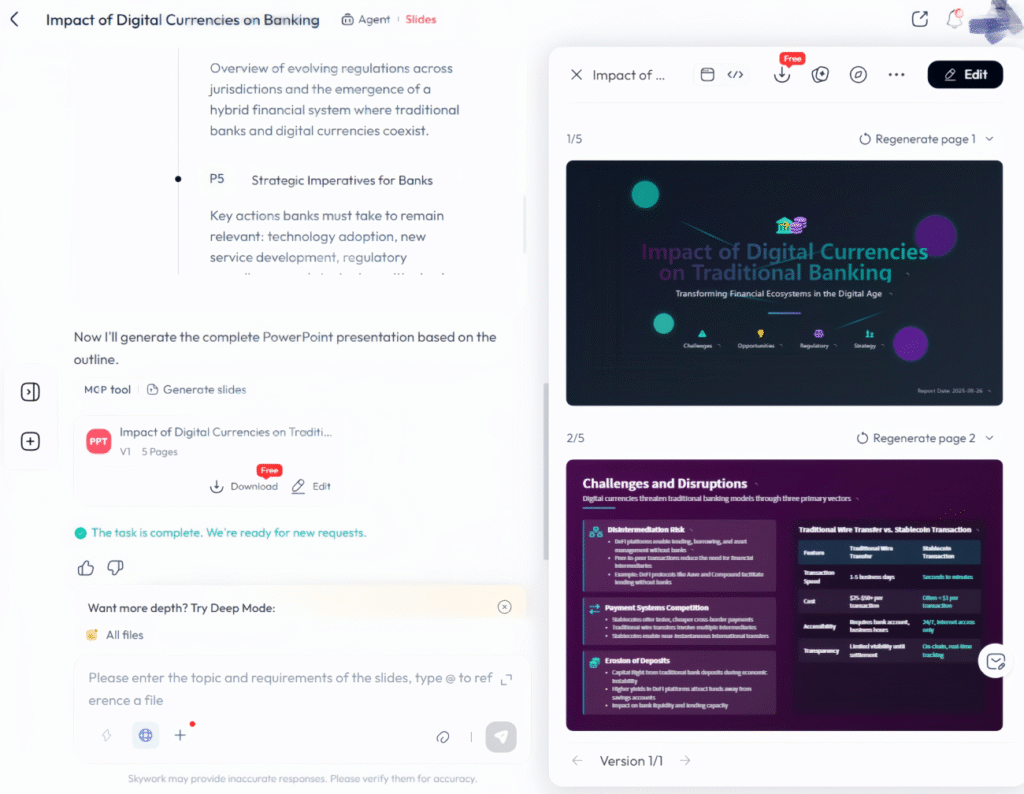1024x794 pixels.
Task: Select the Slides tab in header
Action: point(421,19)
